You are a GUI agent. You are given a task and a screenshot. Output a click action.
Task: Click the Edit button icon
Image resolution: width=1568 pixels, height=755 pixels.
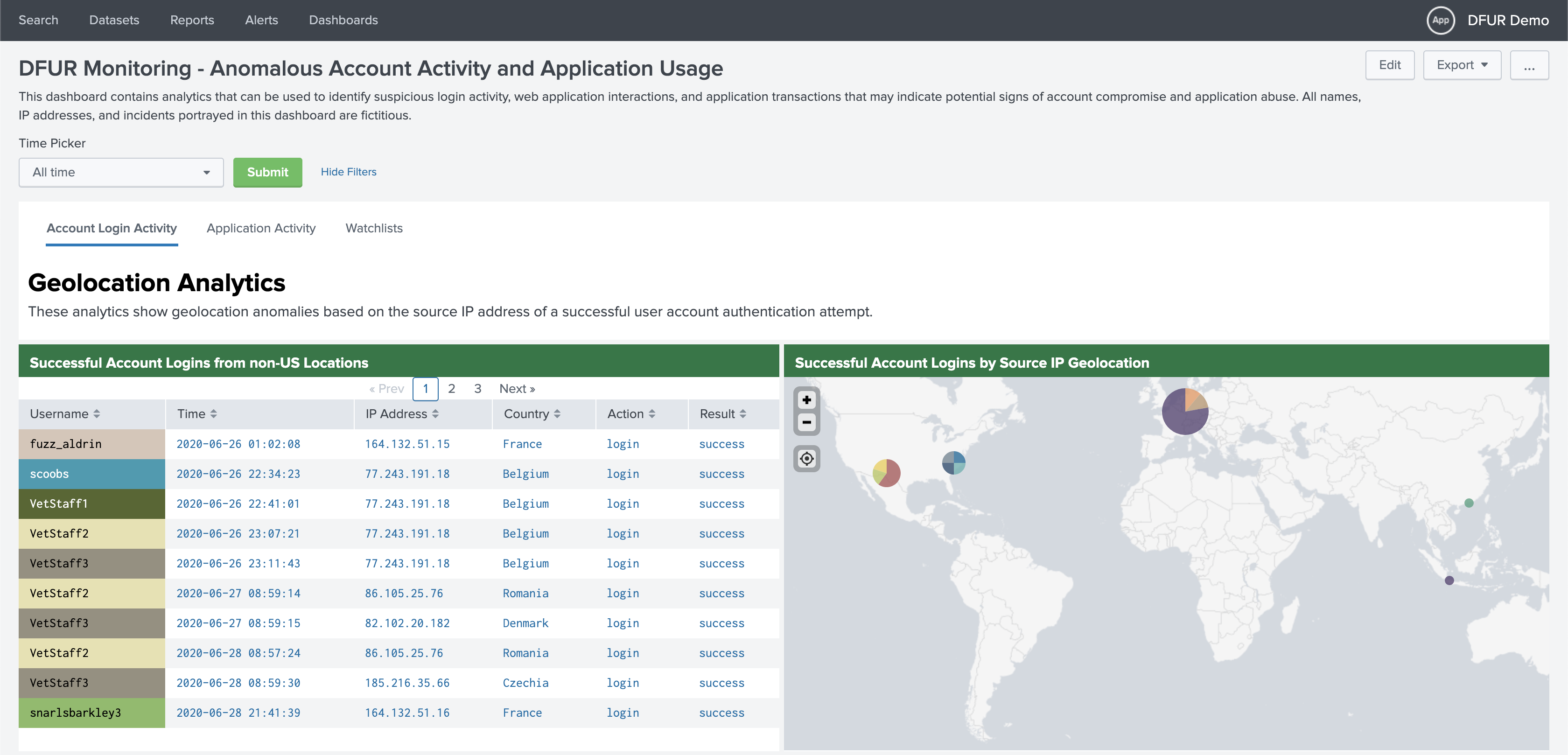1391,66
